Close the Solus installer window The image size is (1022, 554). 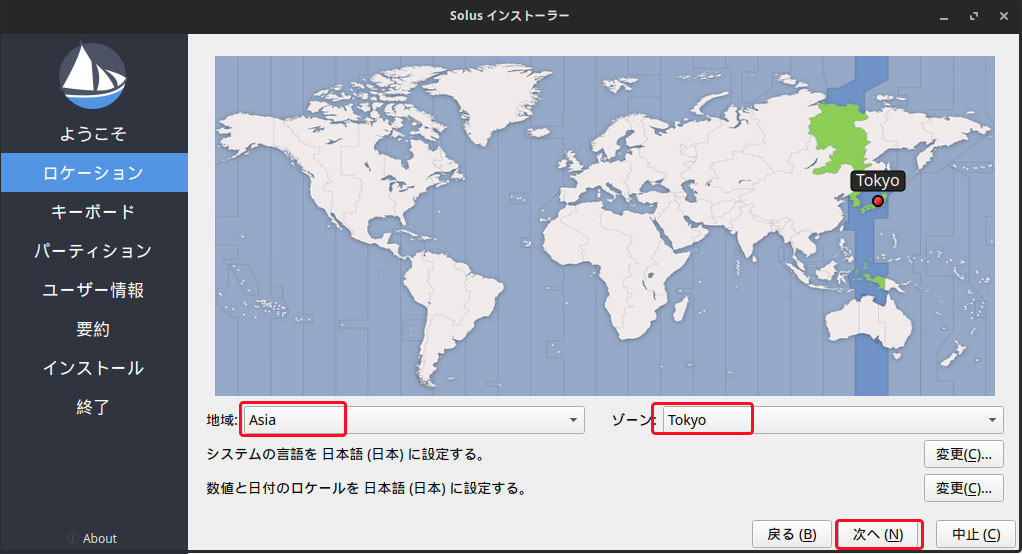click(1001, 17)
